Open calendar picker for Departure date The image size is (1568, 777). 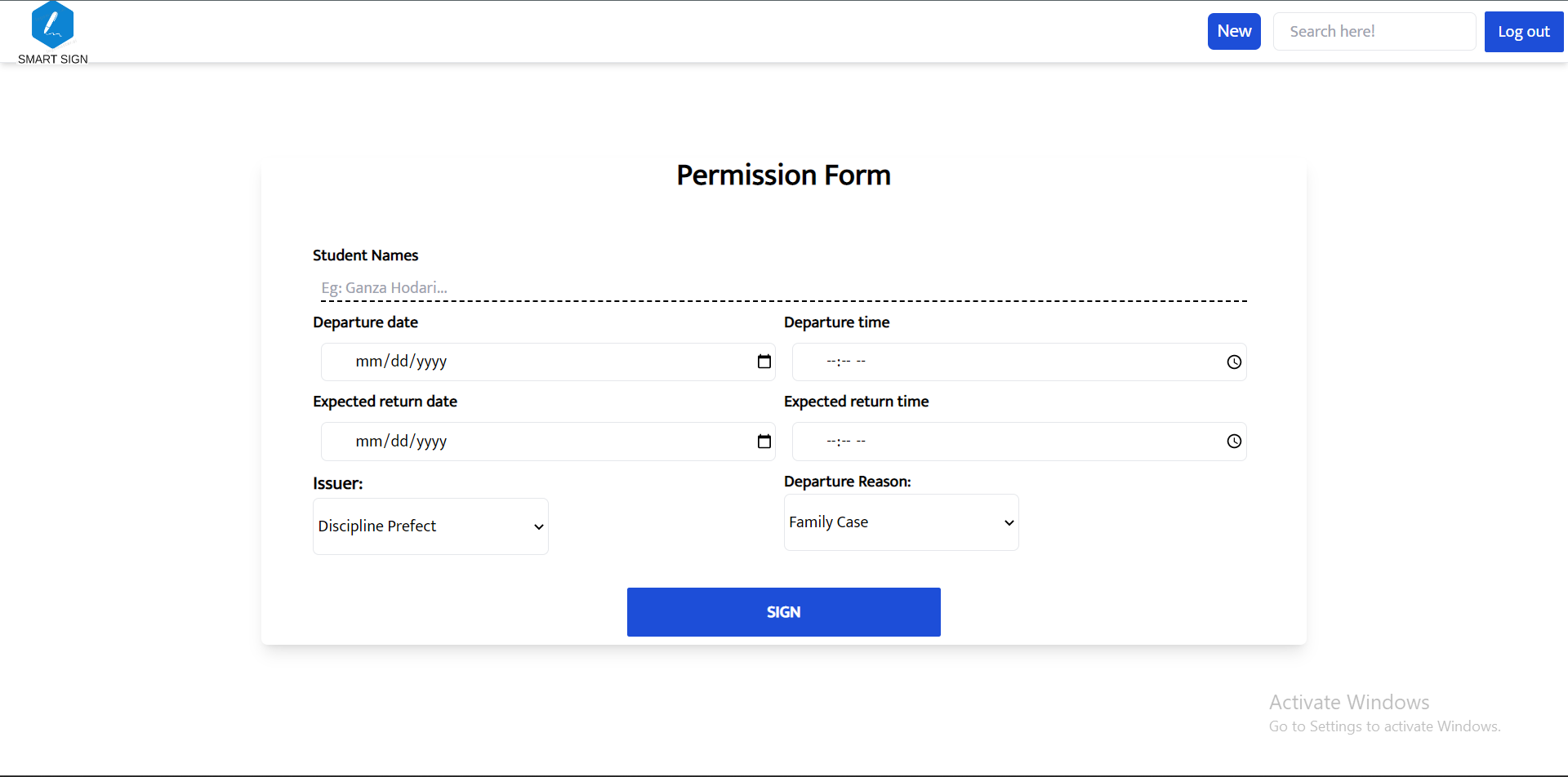click(x=764, y=362)
